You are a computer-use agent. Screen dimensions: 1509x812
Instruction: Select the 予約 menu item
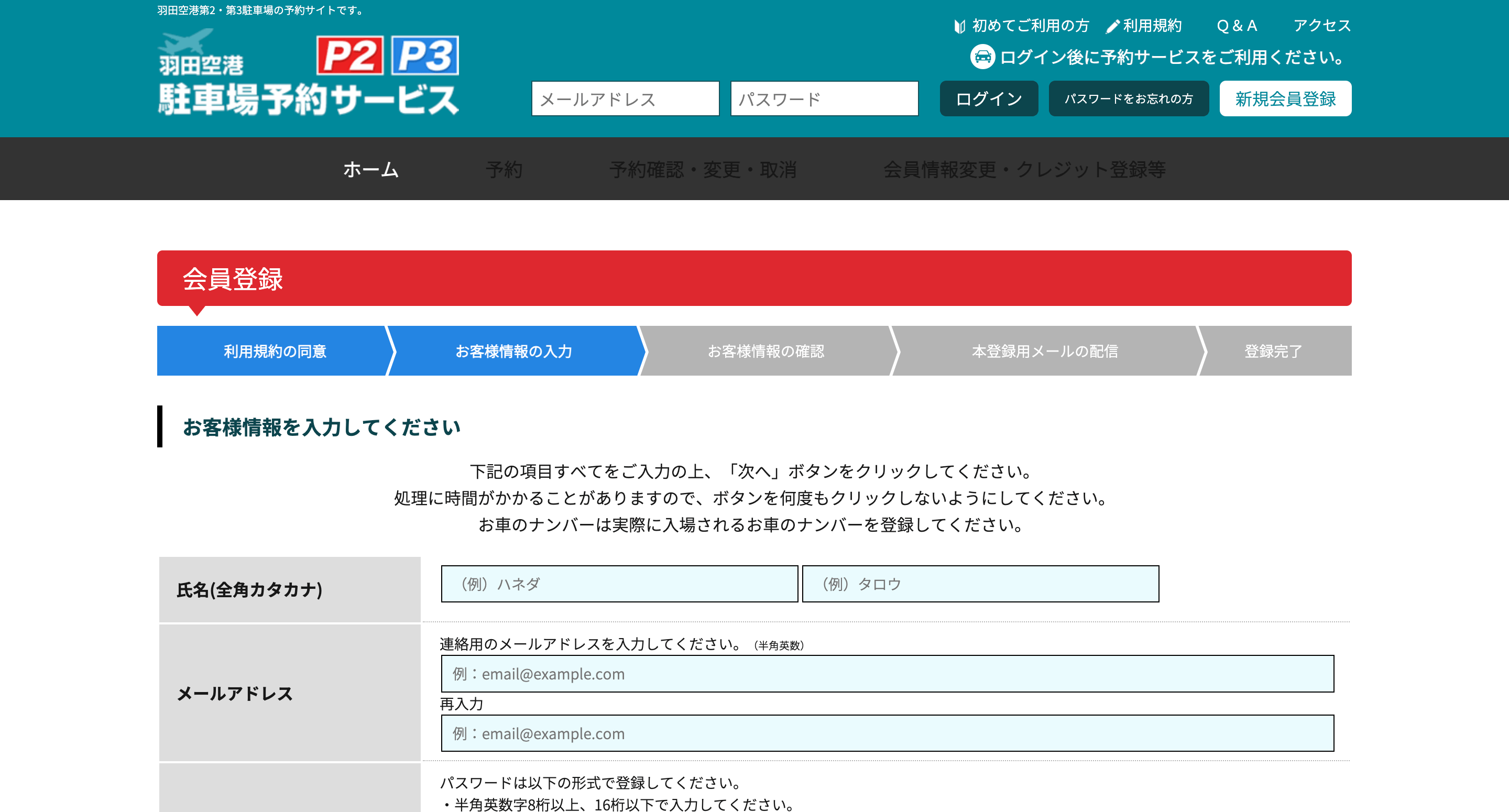tap(504, 169)
